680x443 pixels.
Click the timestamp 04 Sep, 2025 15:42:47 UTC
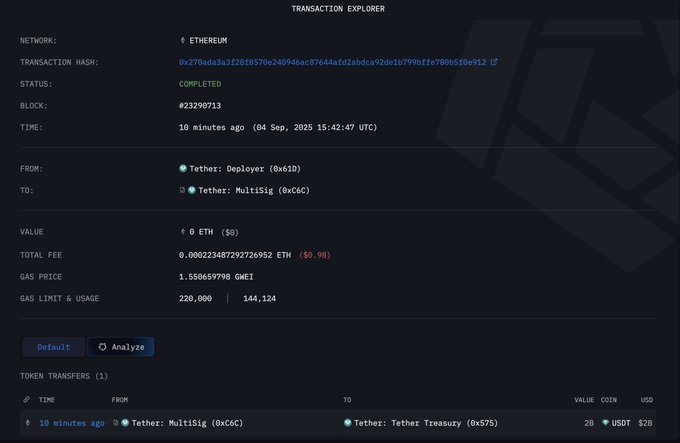click(x=315, y=127)
